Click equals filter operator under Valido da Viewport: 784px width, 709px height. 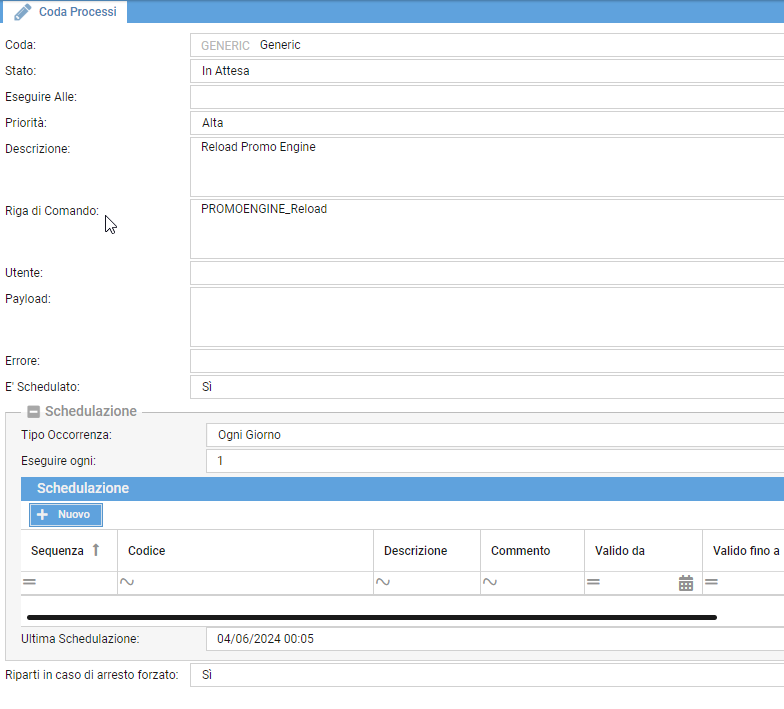(x=594, y=583)
